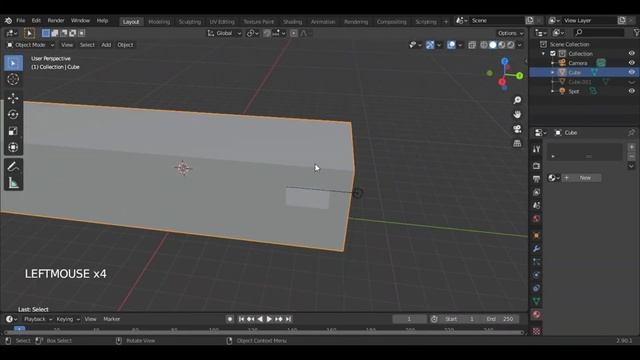Switch to wireframe shading mode

[x=484, y=45]
